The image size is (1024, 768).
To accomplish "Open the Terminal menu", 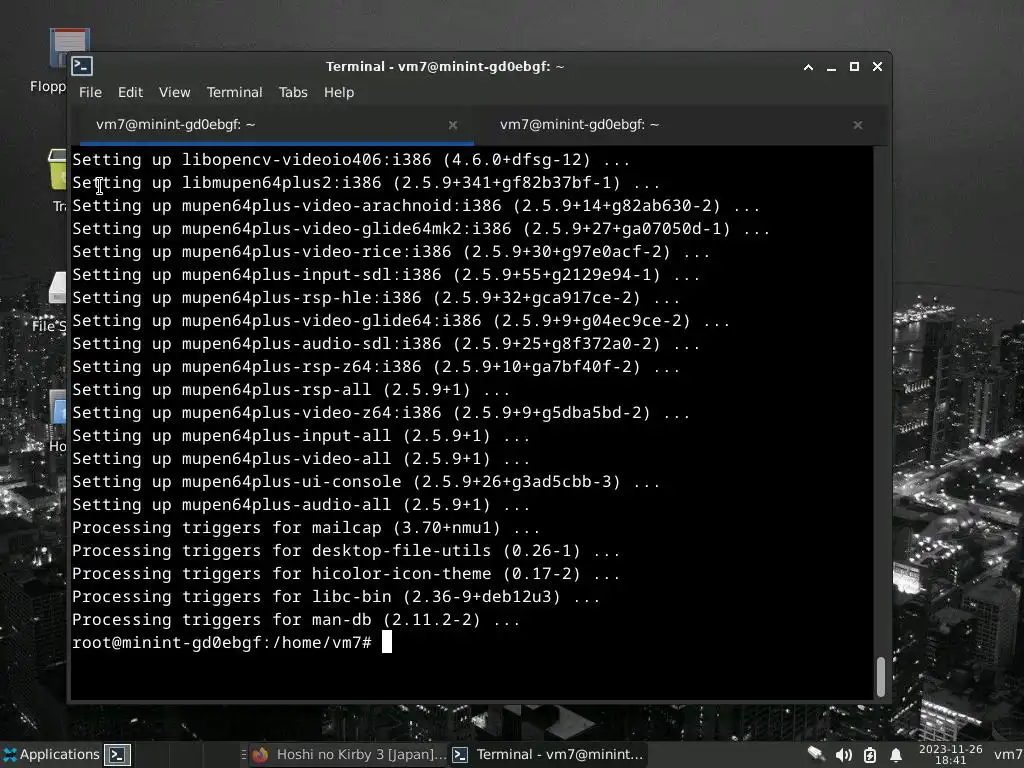I will tap(234, 92).
